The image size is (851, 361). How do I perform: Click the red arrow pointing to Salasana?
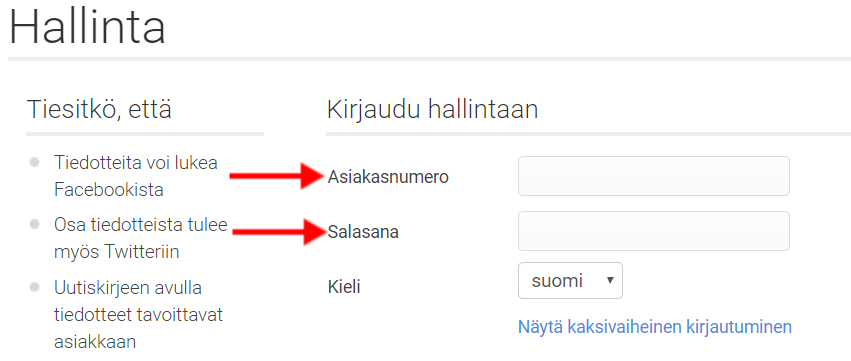click(x=280, y=232)
